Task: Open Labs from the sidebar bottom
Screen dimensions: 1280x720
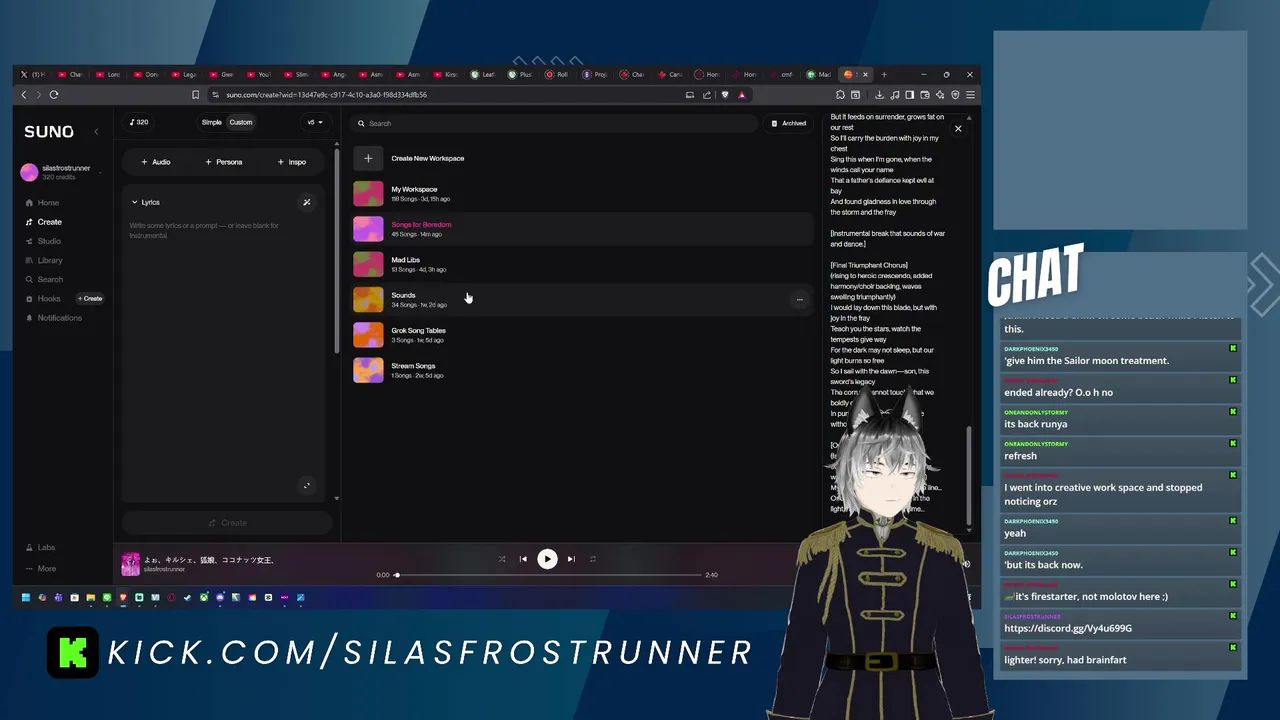Action: click(x=41, y=548)
